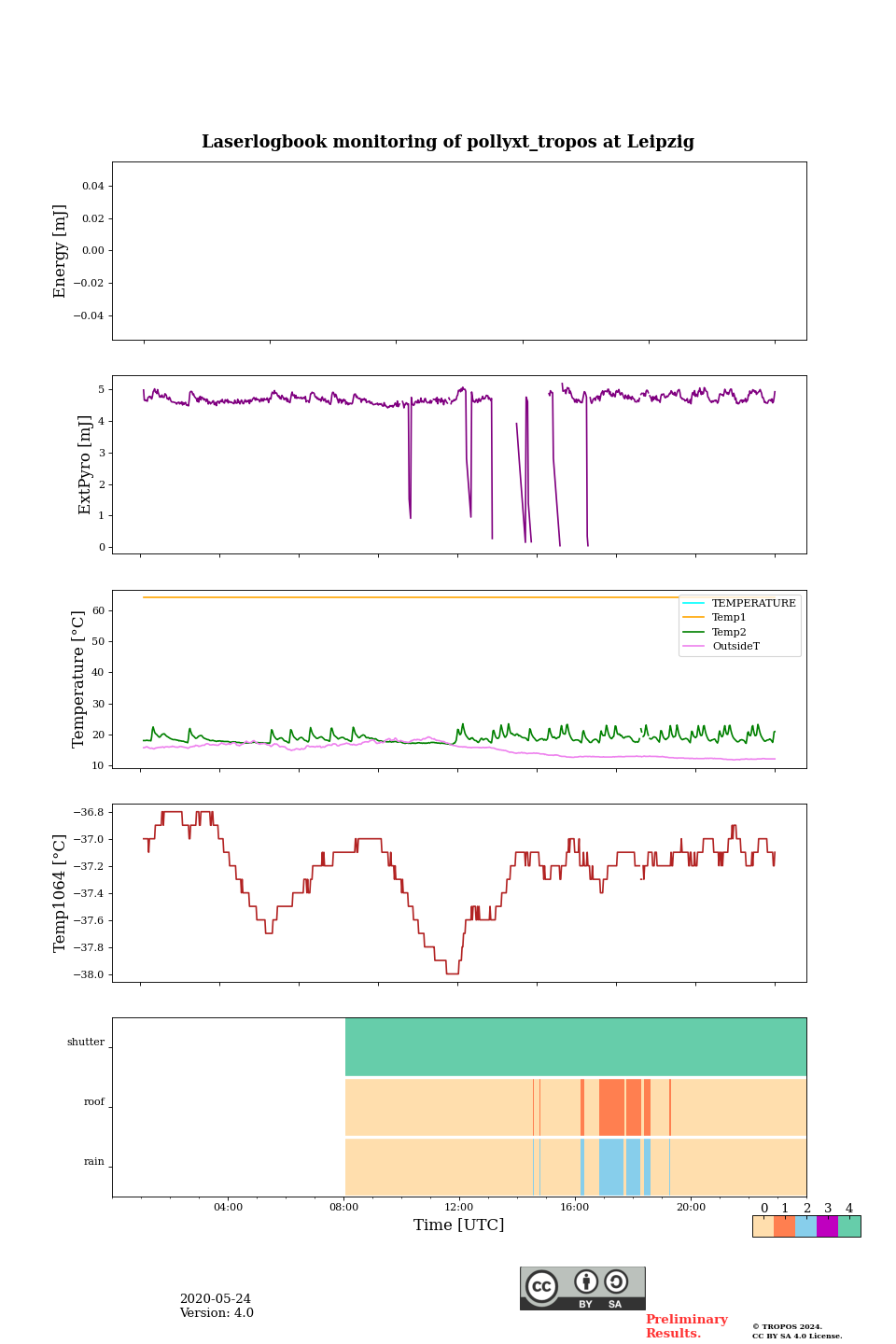Select the peach colorbar swatch labeled 0
896x1344 pixels.
[x=763, y=1226]
